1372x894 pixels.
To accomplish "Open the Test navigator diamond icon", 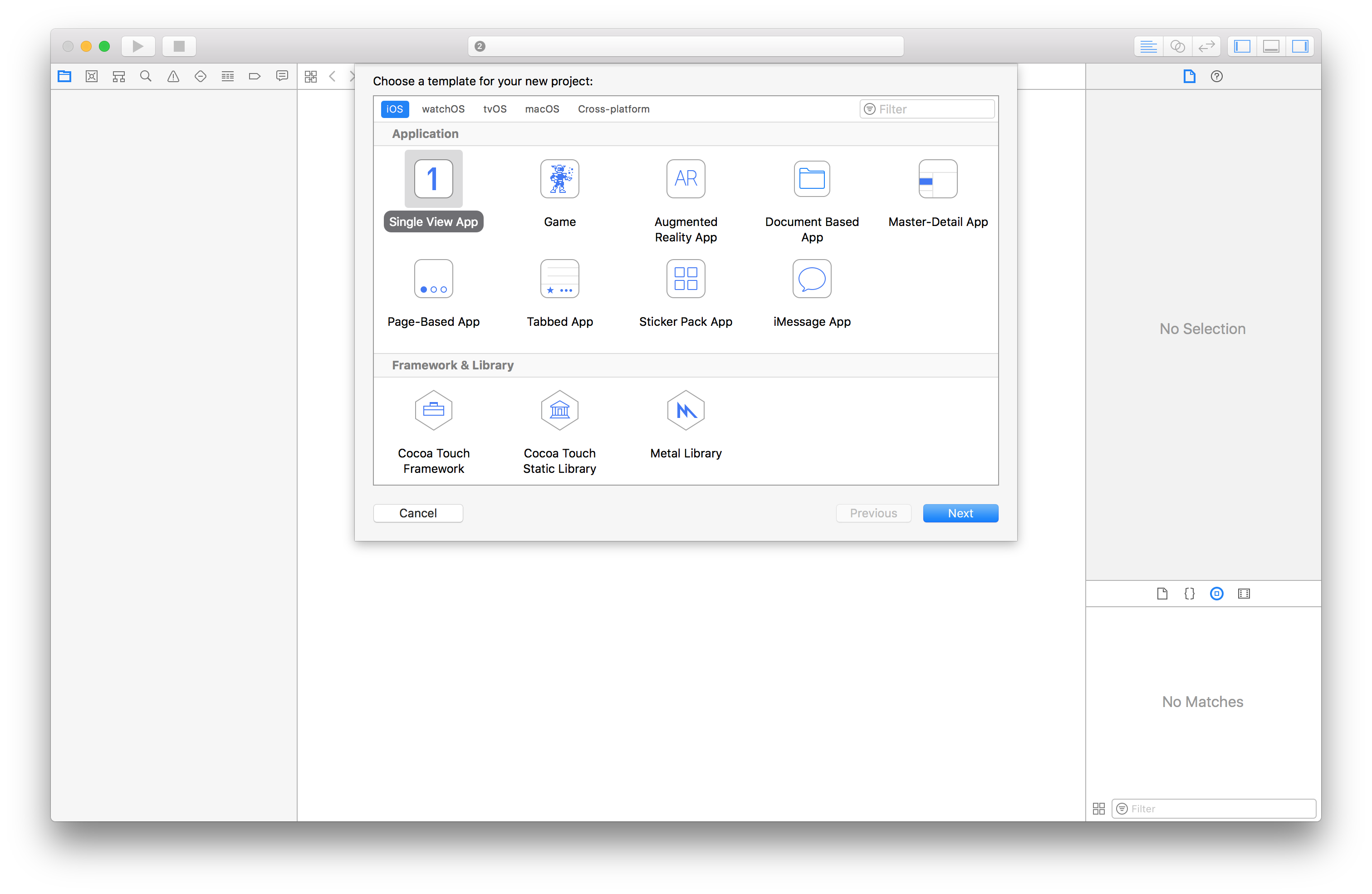I will [x=201, y=76].
